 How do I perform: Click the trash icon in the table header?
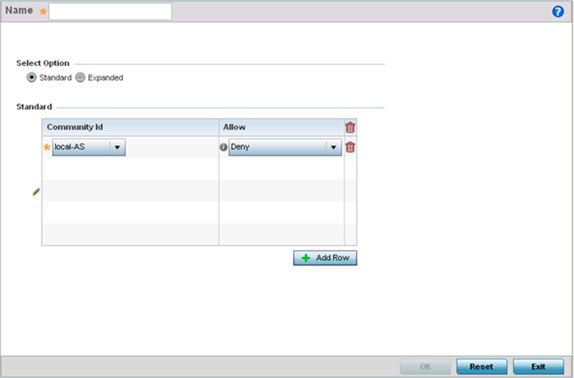(x=350, y=127)
